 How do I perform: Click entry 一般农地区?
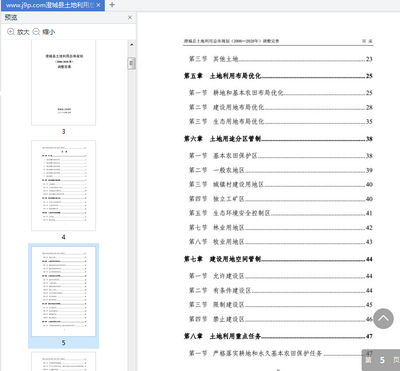click(280, 170)
